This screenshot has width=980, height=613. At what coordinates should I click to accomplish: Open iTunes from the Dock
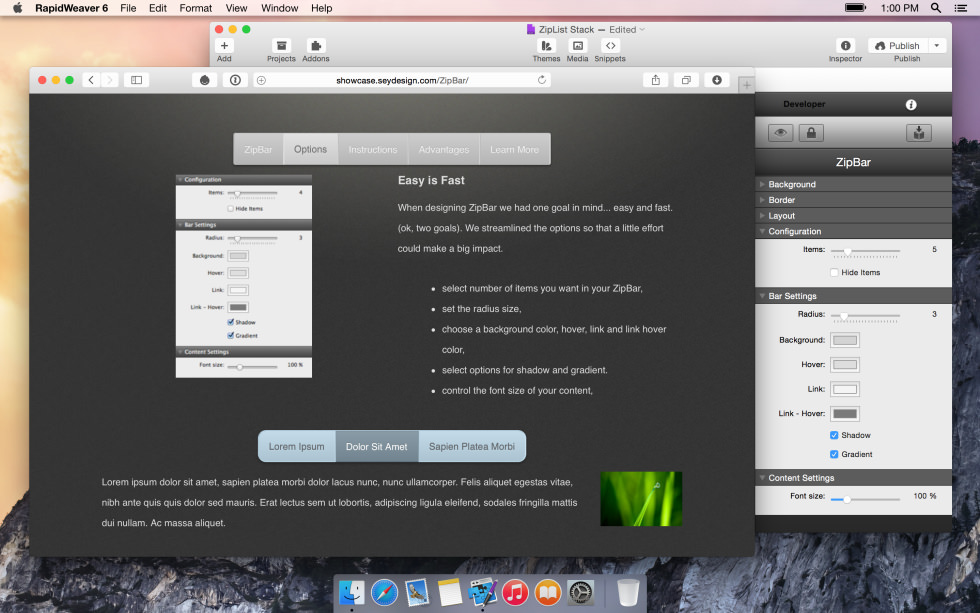tap(516, 592)
